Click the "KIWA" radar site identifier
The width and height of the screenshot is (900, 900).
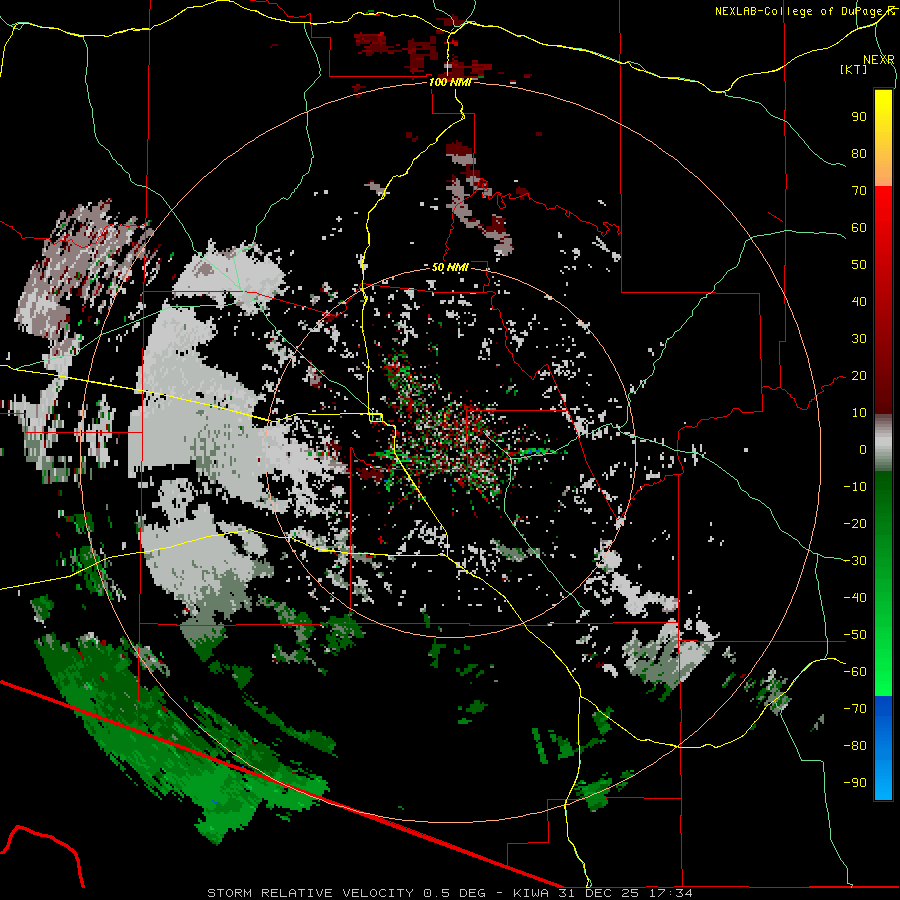[531, 893]
